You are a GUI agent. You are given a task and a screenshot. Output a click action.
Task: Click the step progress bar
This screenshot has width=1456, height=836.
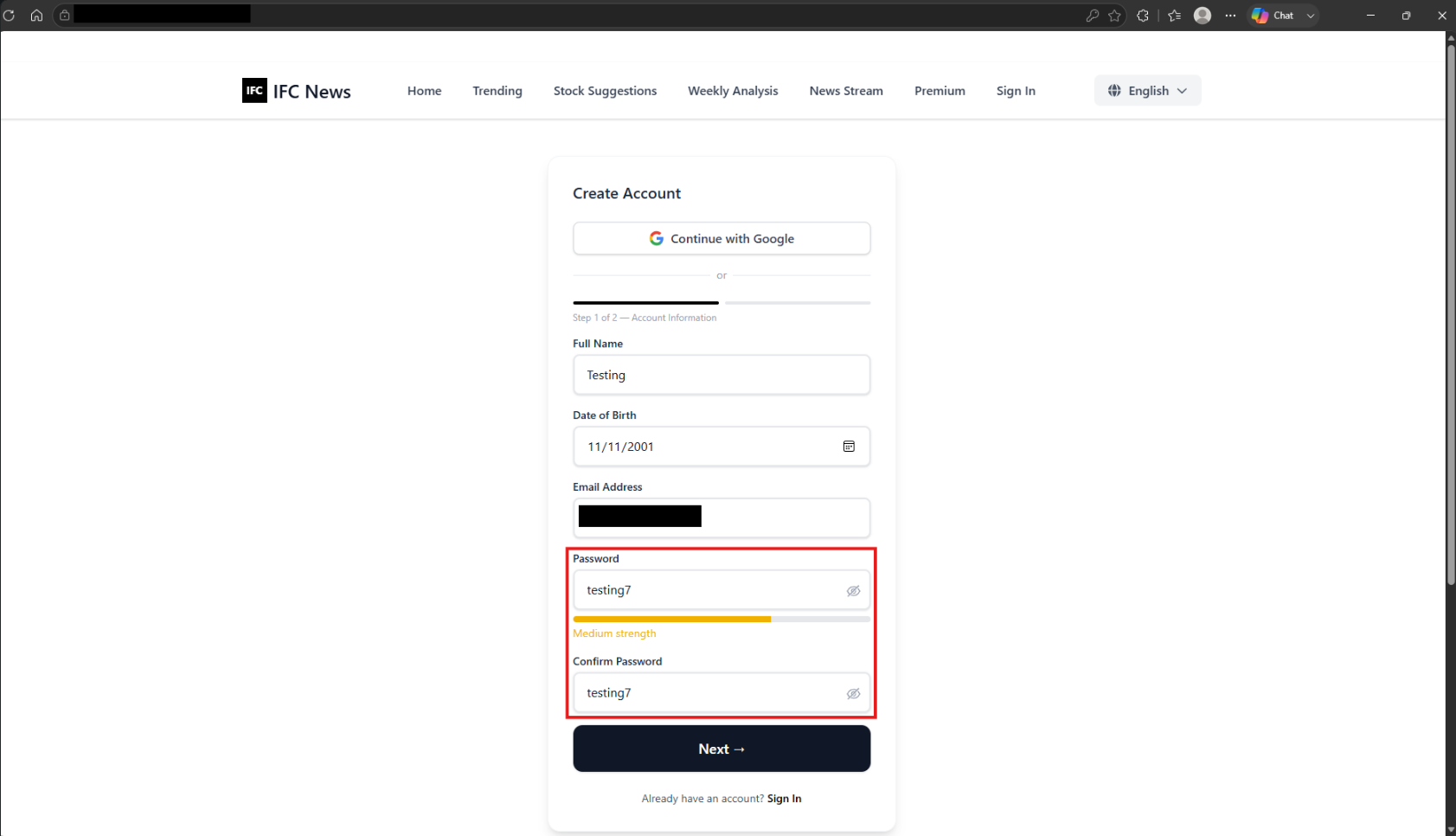pyautogui.click(x=722, y=303)
